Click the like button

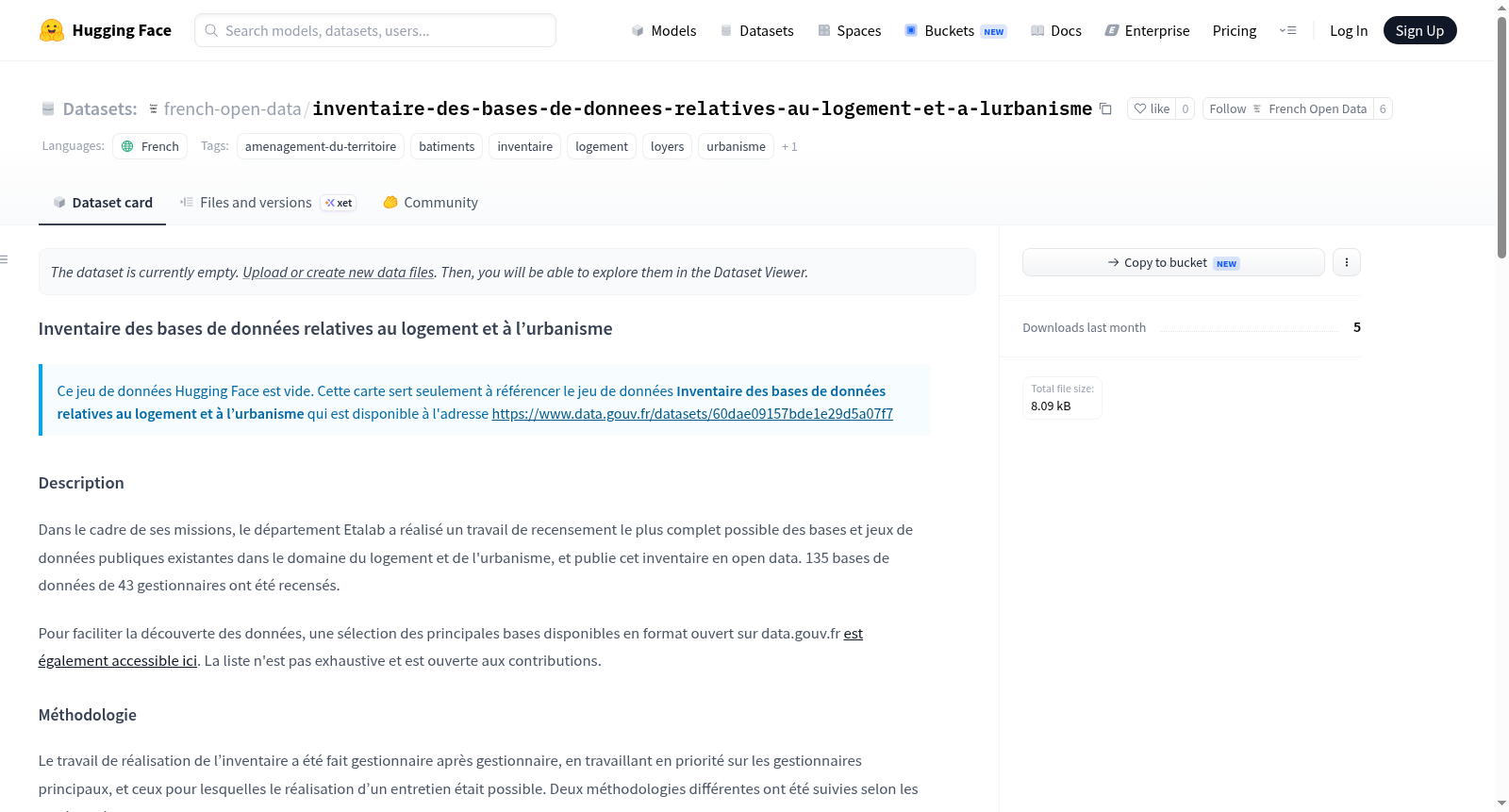[x=1152, y=108]
